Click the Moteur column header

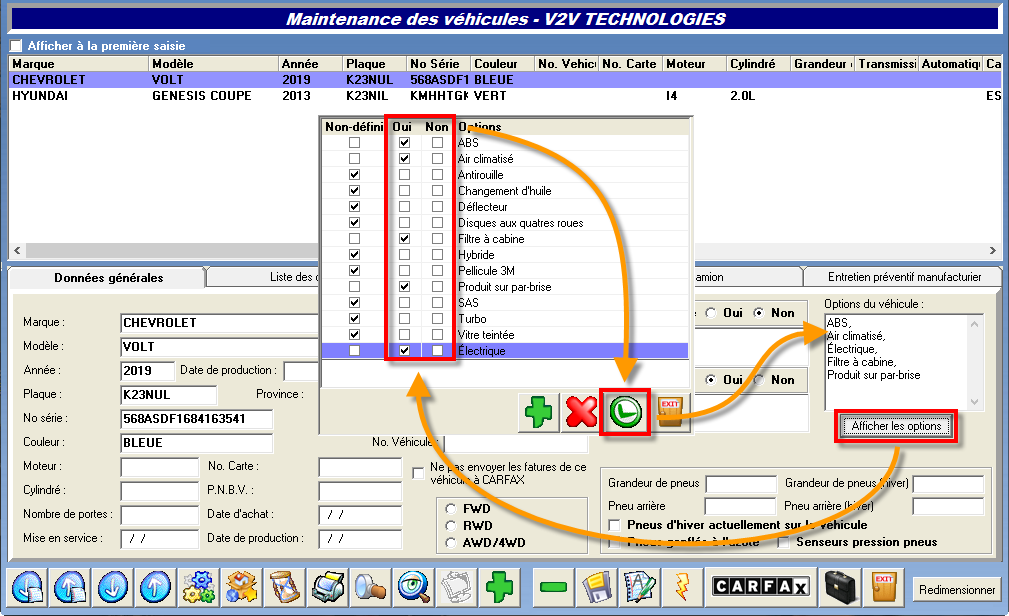point(694,64)
